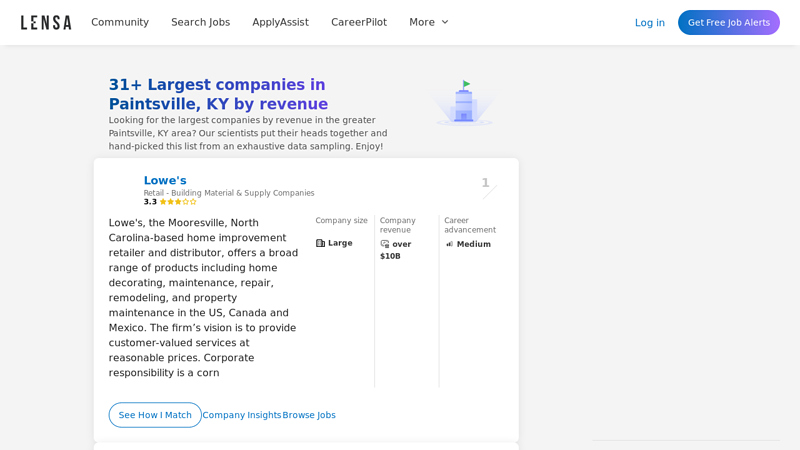Viewport: 800px width, 450px height.
Task: Click the 3.3 star rating for Lowe's
Action: tap(170, 202)
